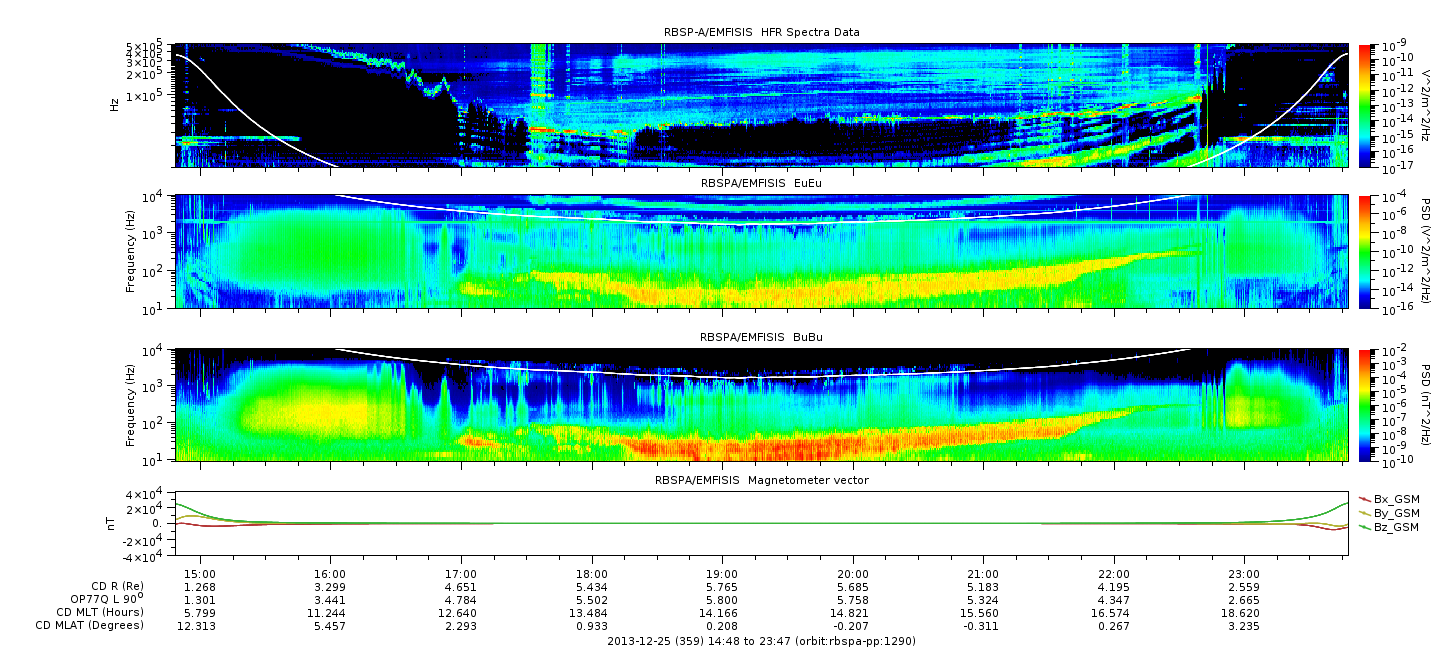The width and height of the screenshot is (1447, 658).
Task: Click the RBSPA/EMFISIS BuBu panel title
Action: pyautogui.click(x=761, y=337)
